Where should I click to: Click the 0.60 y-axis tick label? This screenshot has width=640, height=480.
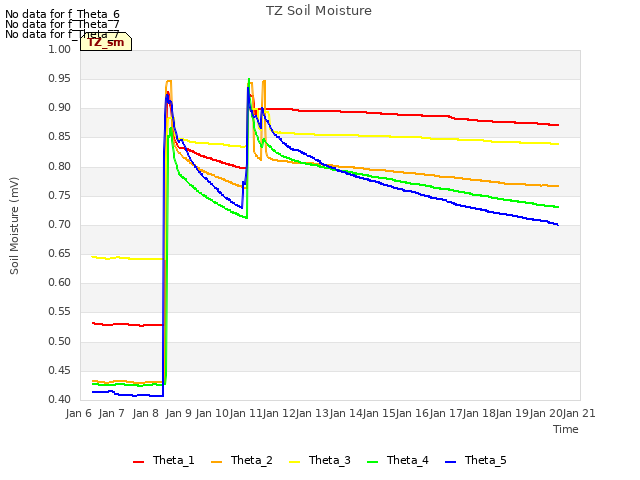click(60, 283)
